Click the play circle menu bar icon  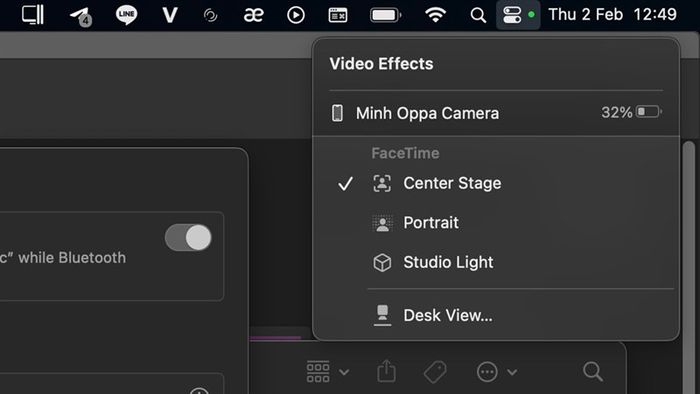point(296,15)
